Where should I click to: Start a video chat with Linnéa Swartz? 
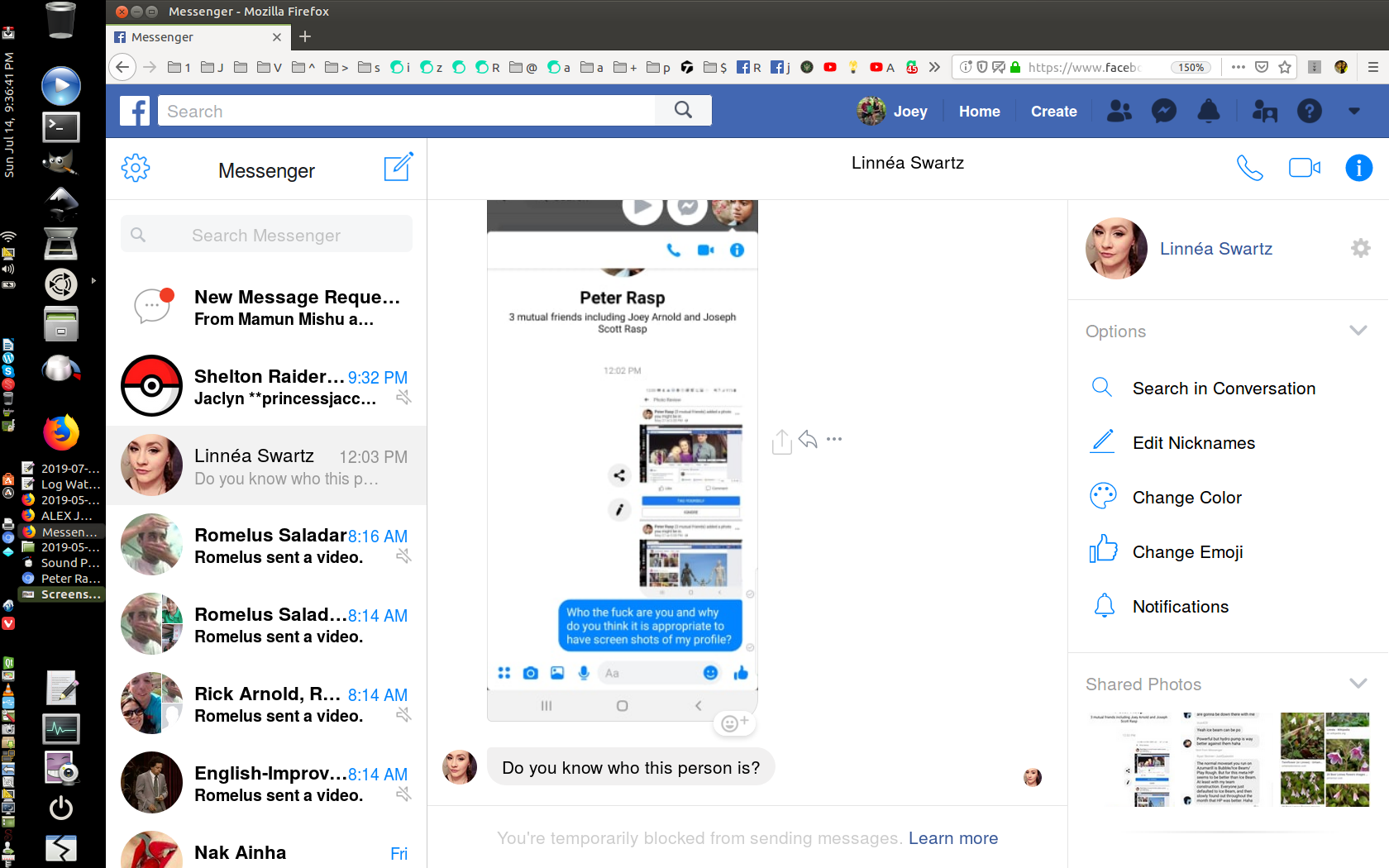1305,168
